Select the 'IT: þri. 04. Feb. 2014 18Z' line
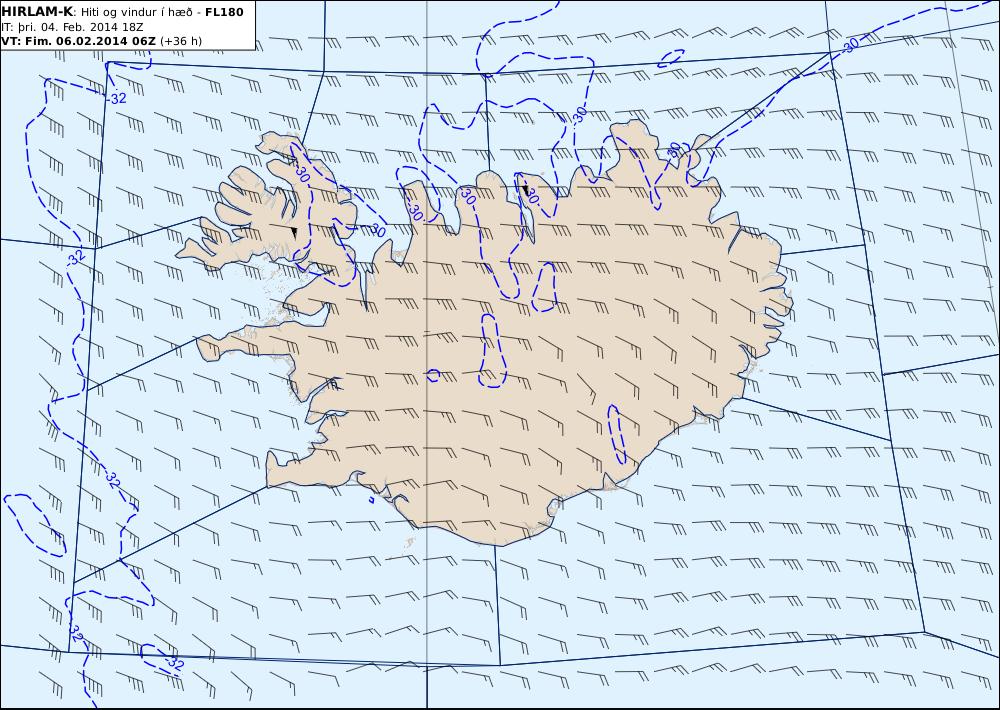The height and width of the screenshot is (710, 1000). (x=72, y=27)
